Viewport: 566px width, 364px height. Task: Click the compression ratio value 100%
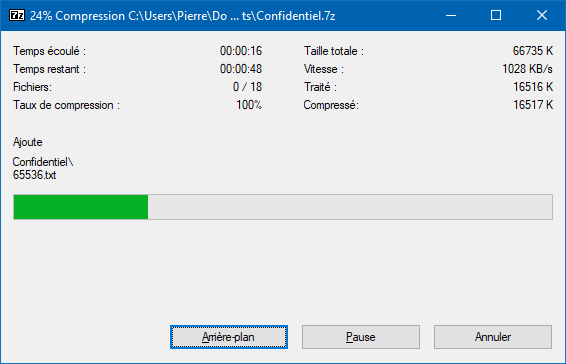(x=249, y=105)
